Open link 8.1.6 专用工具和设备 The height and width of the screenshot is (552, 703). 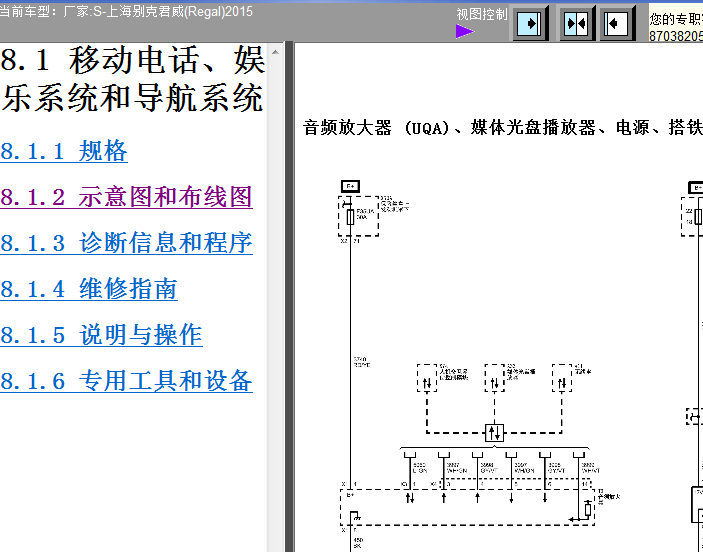point(126,382)
